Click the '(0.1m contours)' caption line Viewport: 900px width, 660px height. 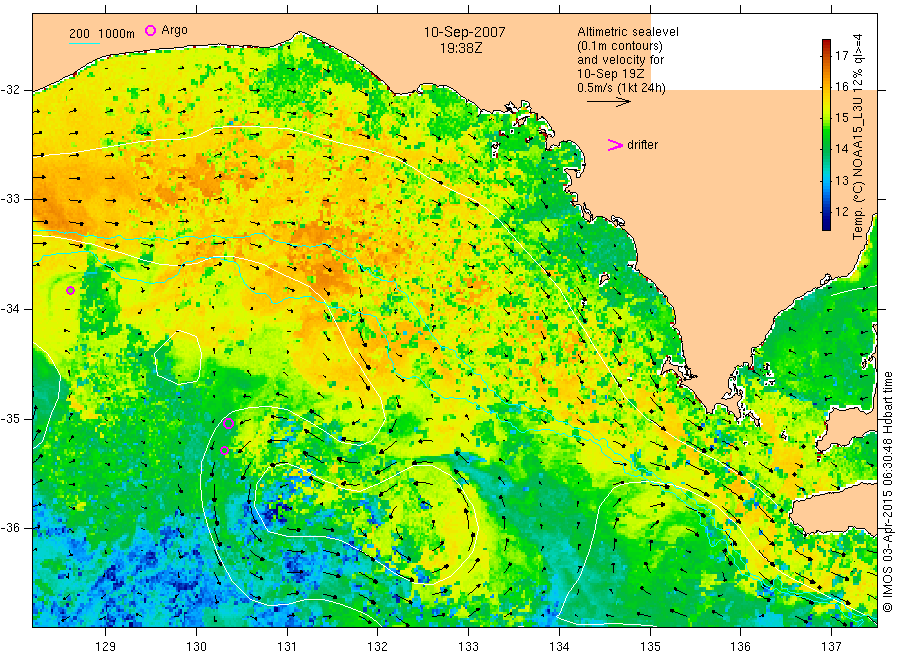[620, 46]
